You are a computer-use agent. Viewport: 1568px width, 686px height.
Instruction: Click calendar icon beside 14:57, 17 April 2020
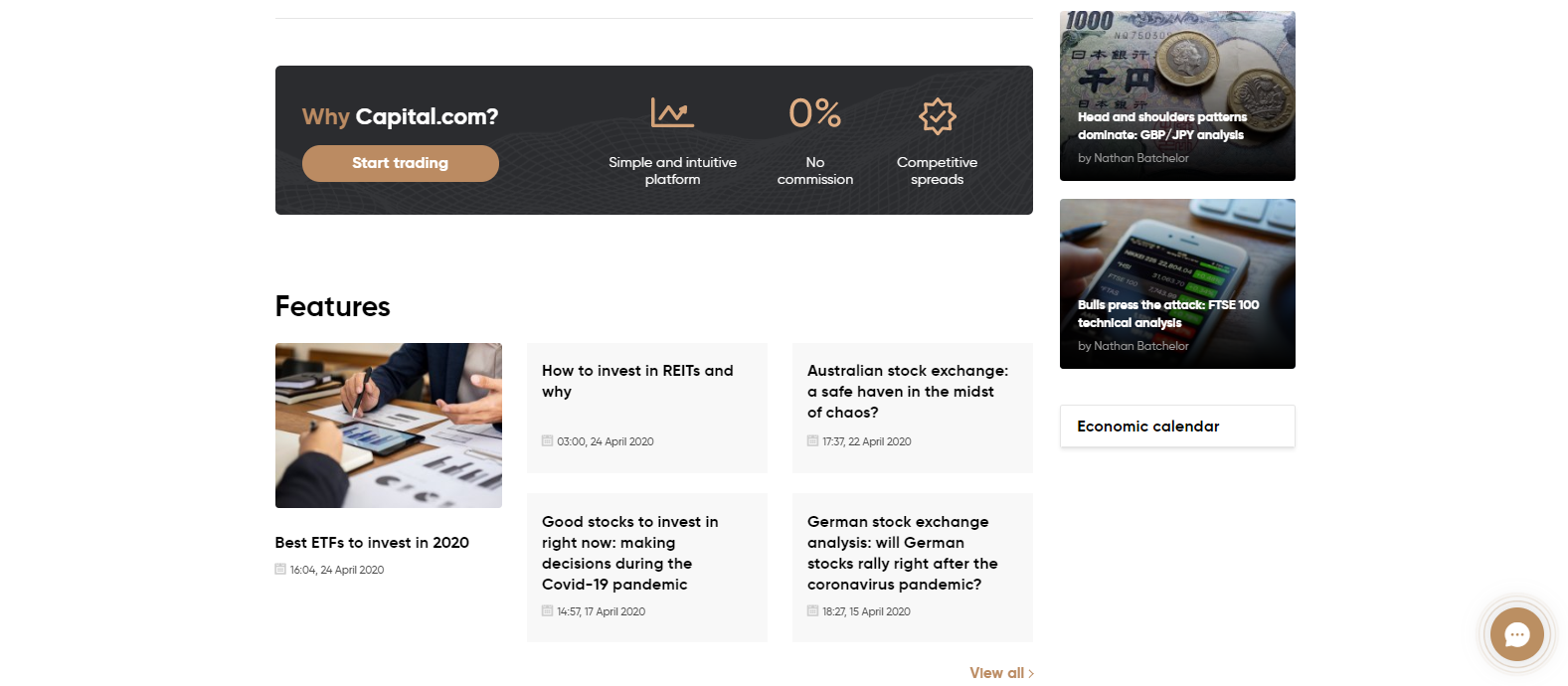coord(547,610)
